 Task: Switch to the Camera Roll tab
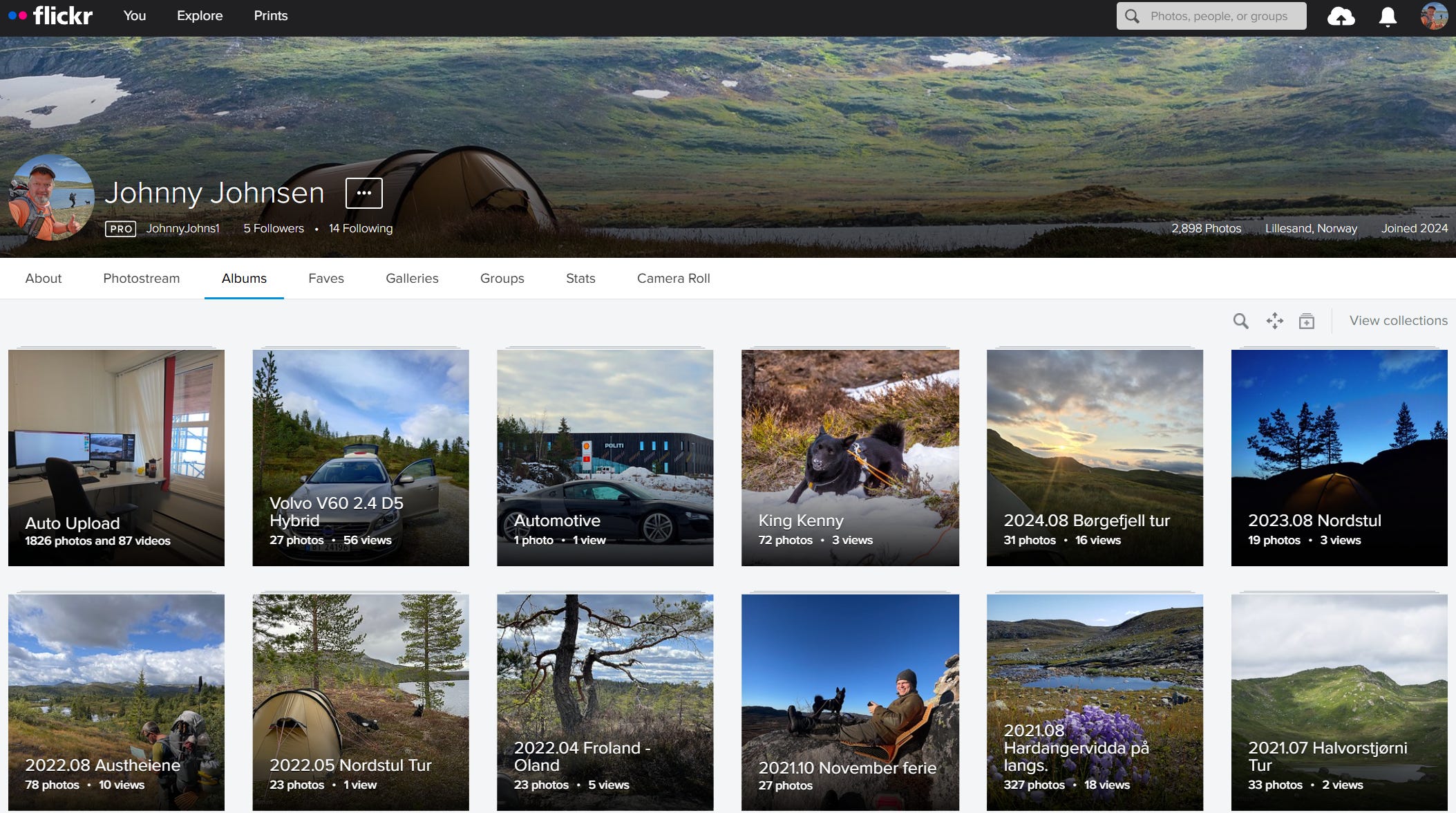[x=673, y=278]
